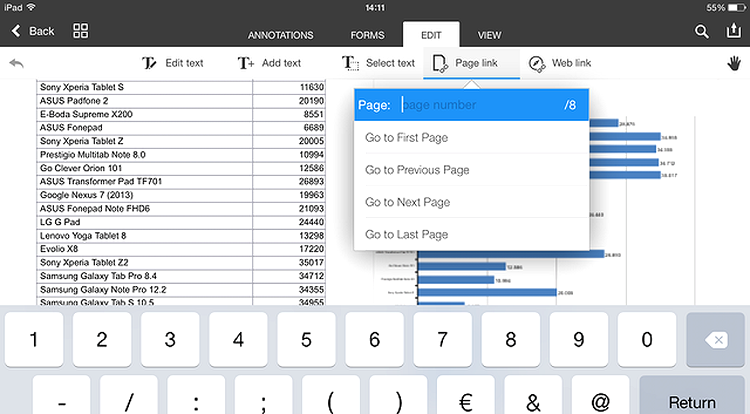Click the Sony Xperia Tablet S cell
The width and height of the screenshot is (750, 414).
(x=144, y=87)
